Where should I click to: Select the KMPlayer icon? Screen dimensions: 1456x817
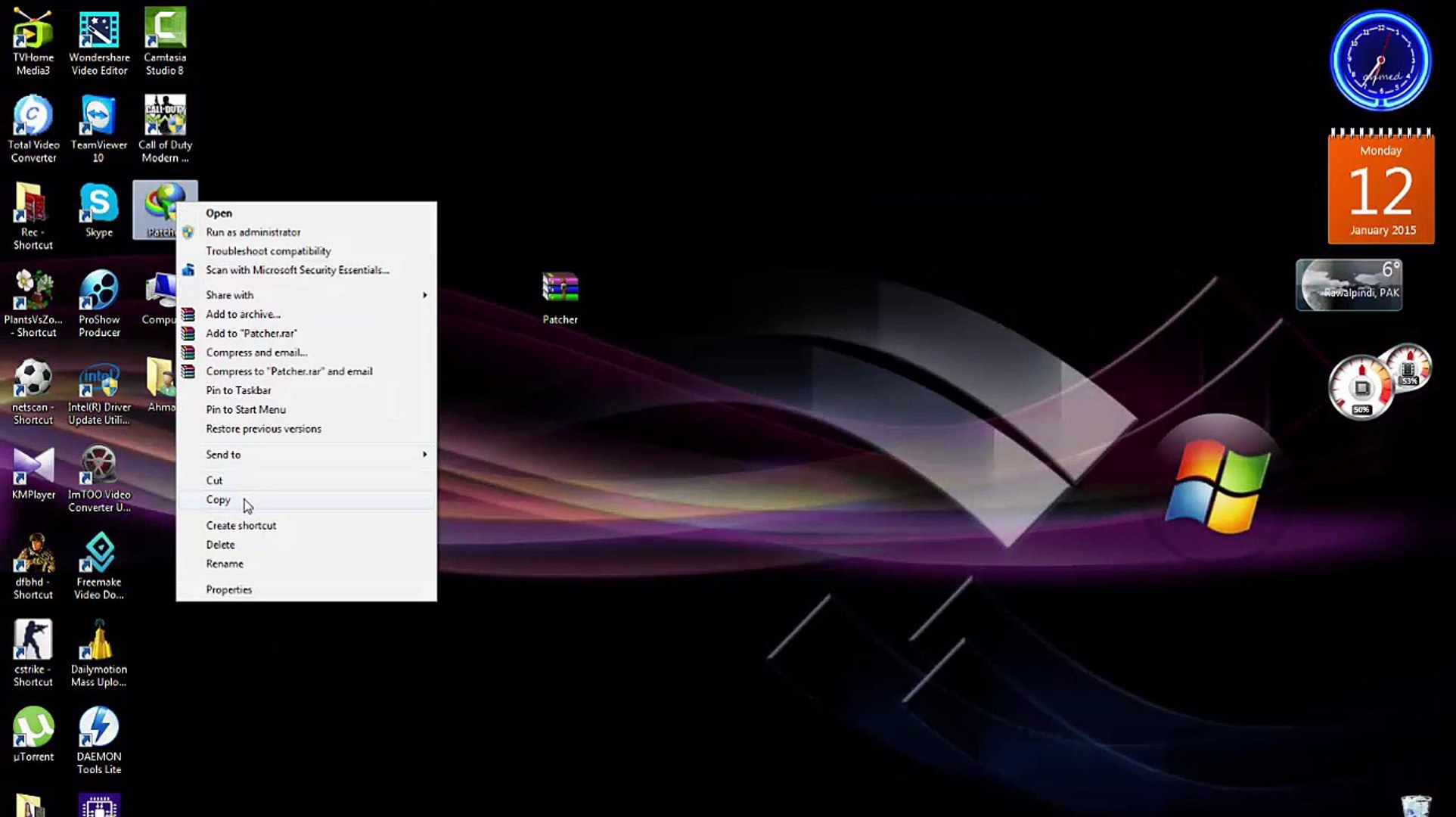click(33, 473)
